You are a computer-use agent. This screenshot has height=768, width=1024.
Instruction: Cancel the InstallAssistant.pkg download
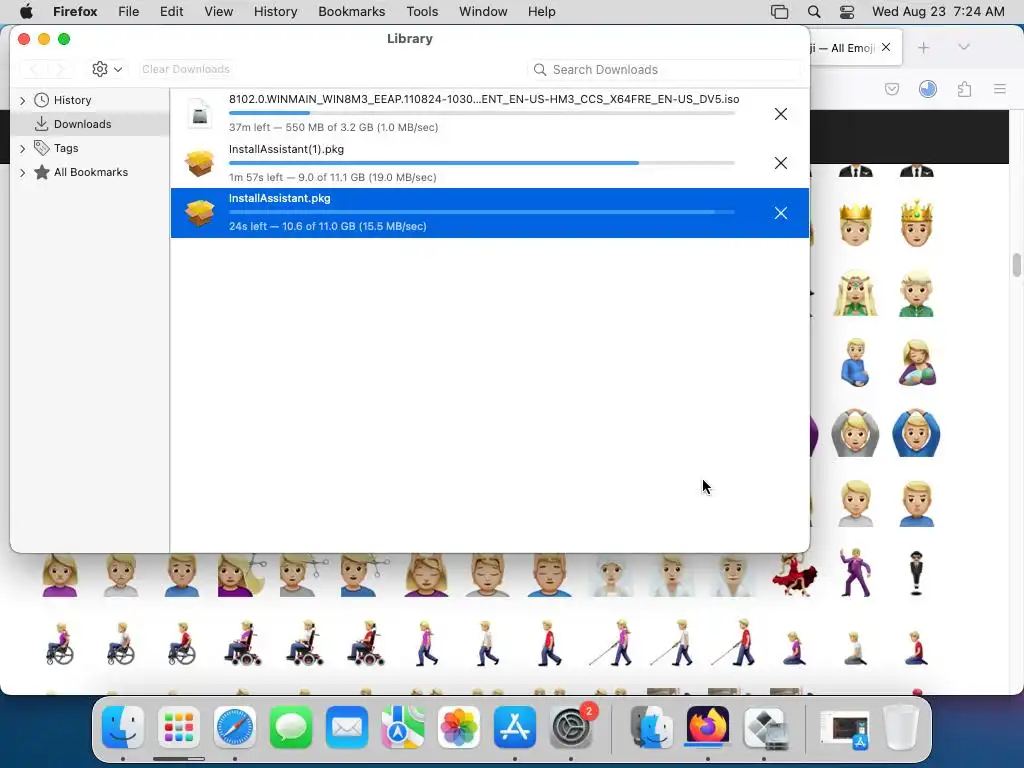pos(780,213)
